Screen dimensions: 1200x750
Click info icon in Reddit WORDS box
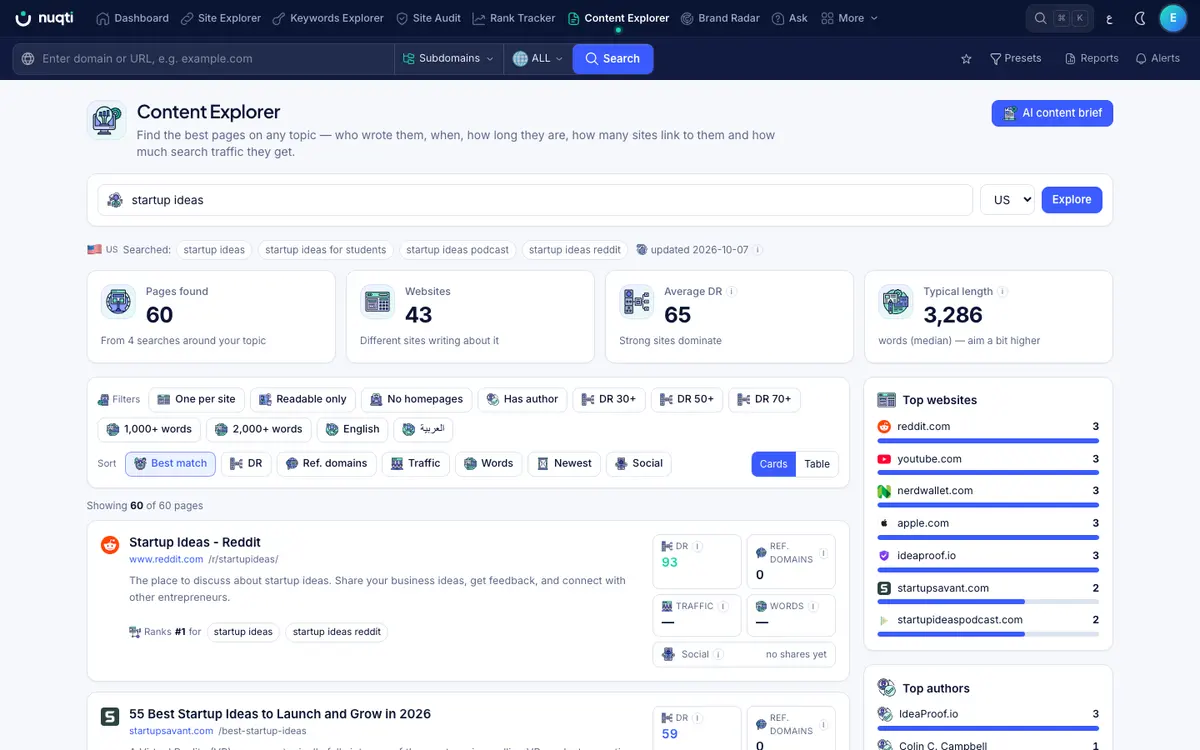coord(814,606)
